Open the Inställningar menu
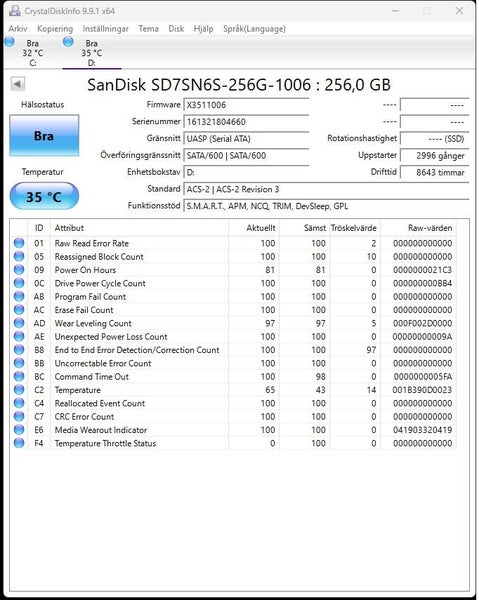The width and height of the screenshot is (479, 600). point(106,29)
